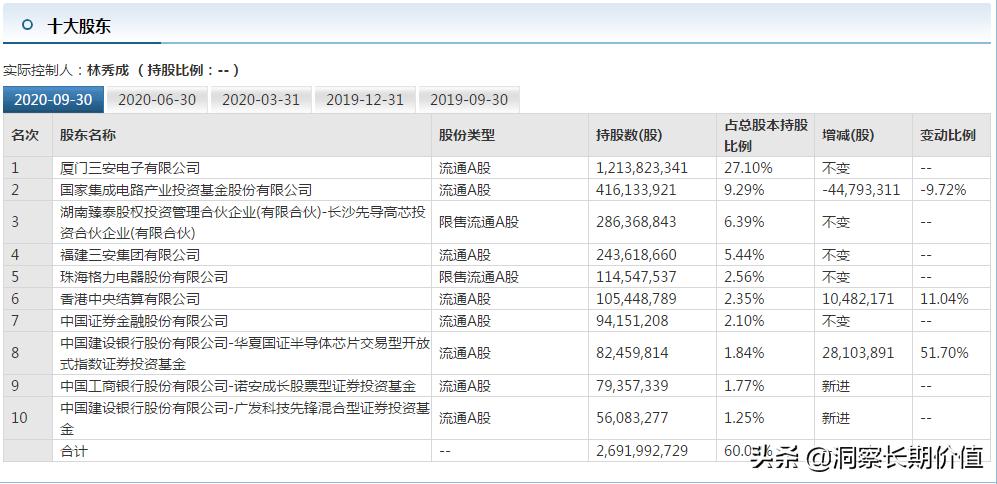The width and height of the screenshot is (997, 484).
Task: Click the increase value 28,103,891
Action: click(x=858, y=353)
